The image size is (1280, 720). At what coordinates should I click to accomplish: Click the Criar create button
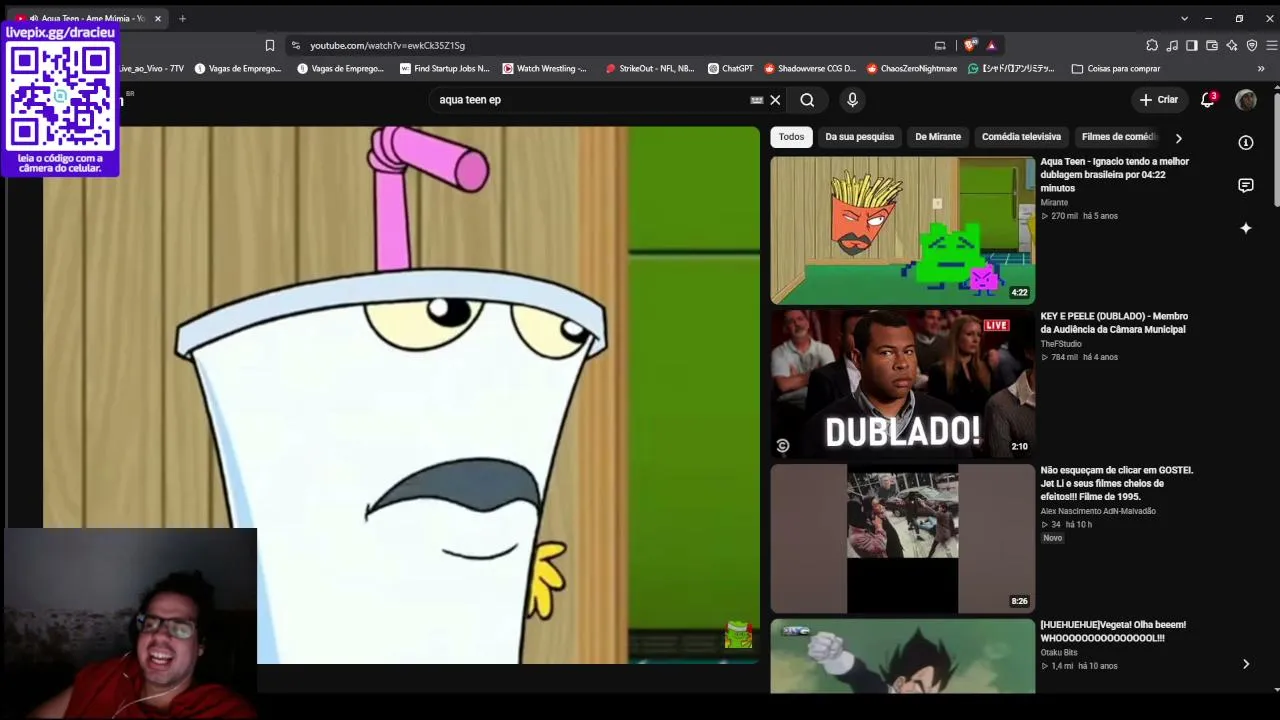(x=1158, y=100)
